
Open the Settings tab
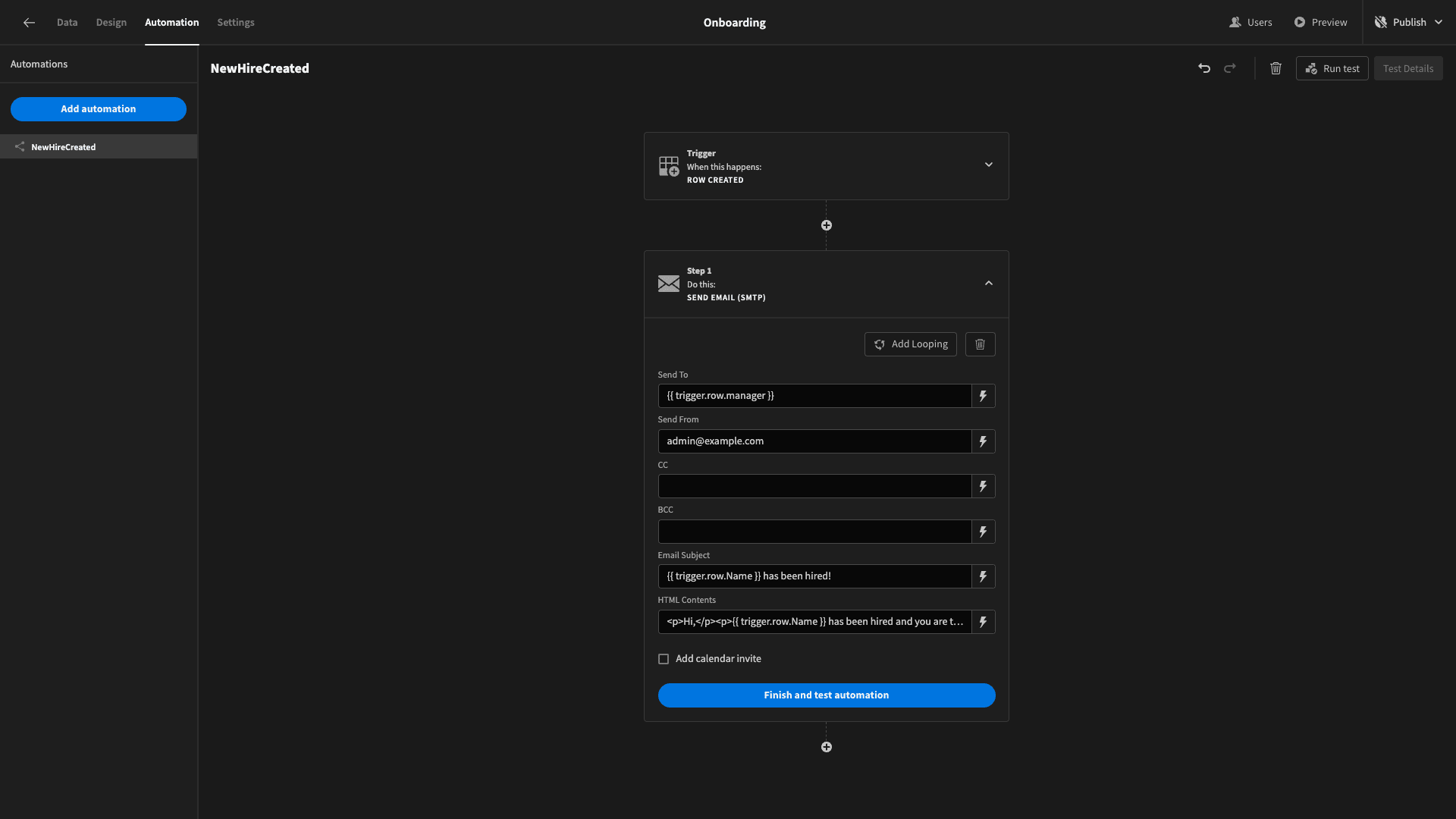click(x=236, y=23)
